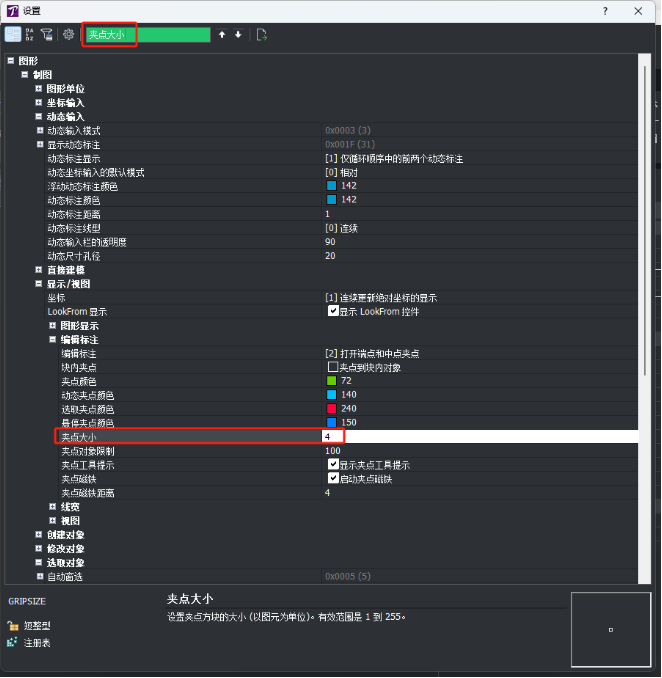Click the alphabetic sort icon
662x678 pixels.
click(30, 34)
